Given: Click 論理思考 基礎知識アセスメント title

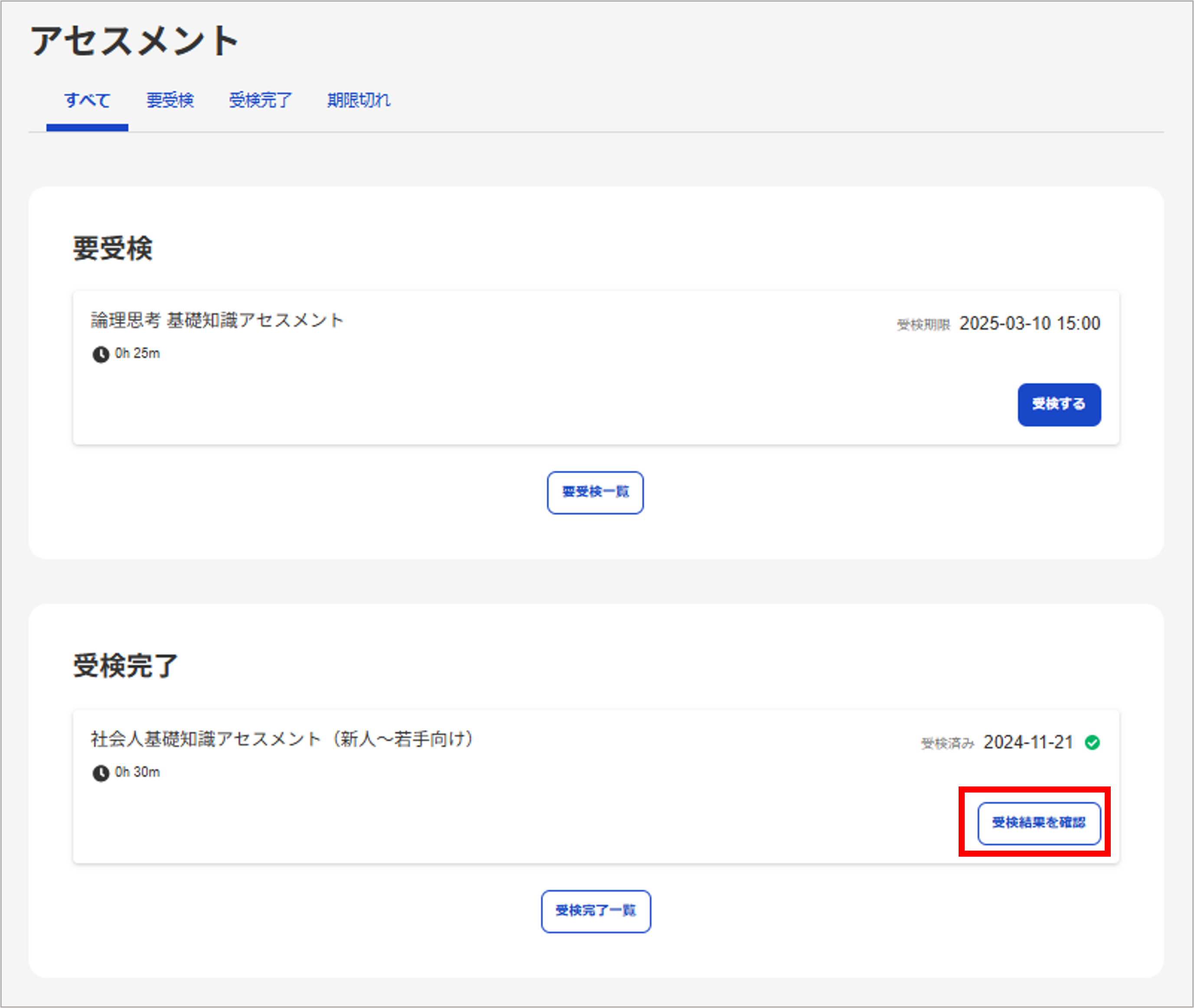Looking at the screenshot, I should (217, 320).
